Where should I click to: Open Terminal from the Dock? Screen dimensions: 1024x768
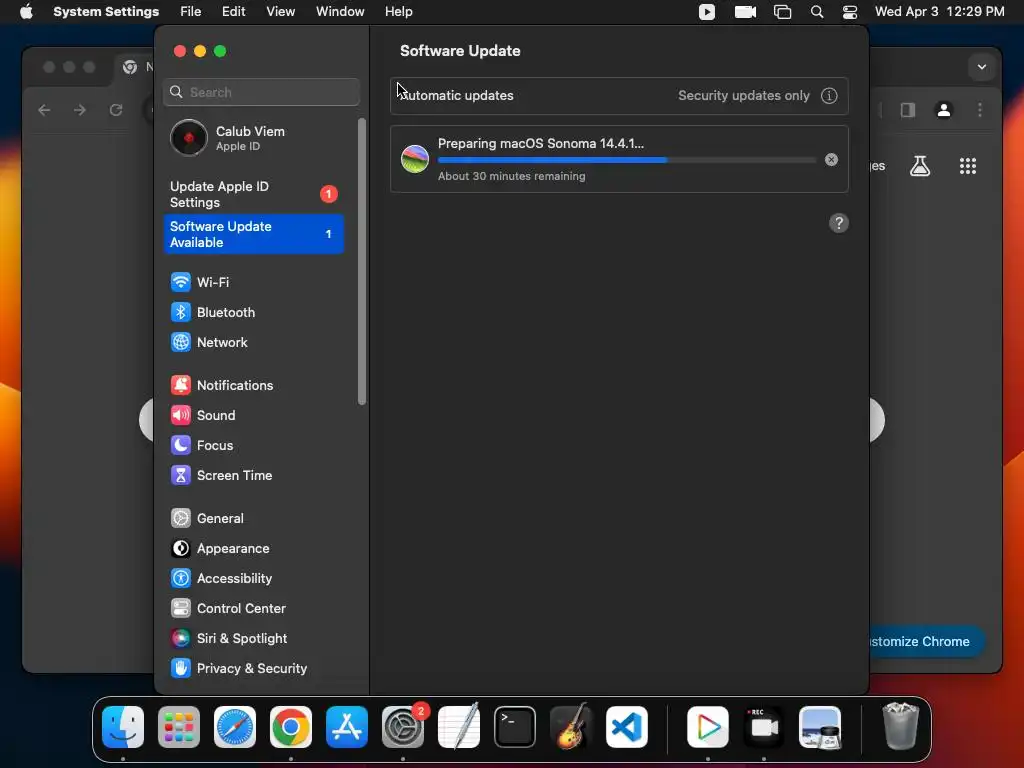pyautogui.click(x=515, y=727)
